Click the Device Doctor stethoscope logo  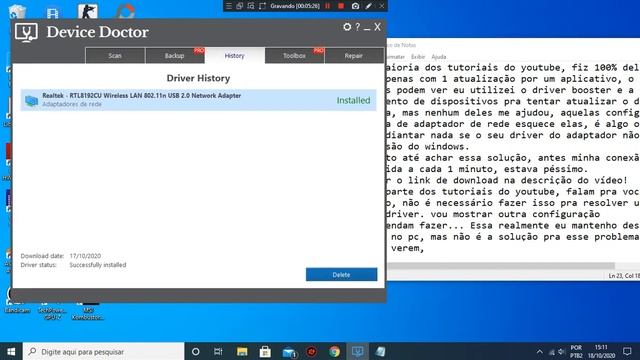click(26, 32)
